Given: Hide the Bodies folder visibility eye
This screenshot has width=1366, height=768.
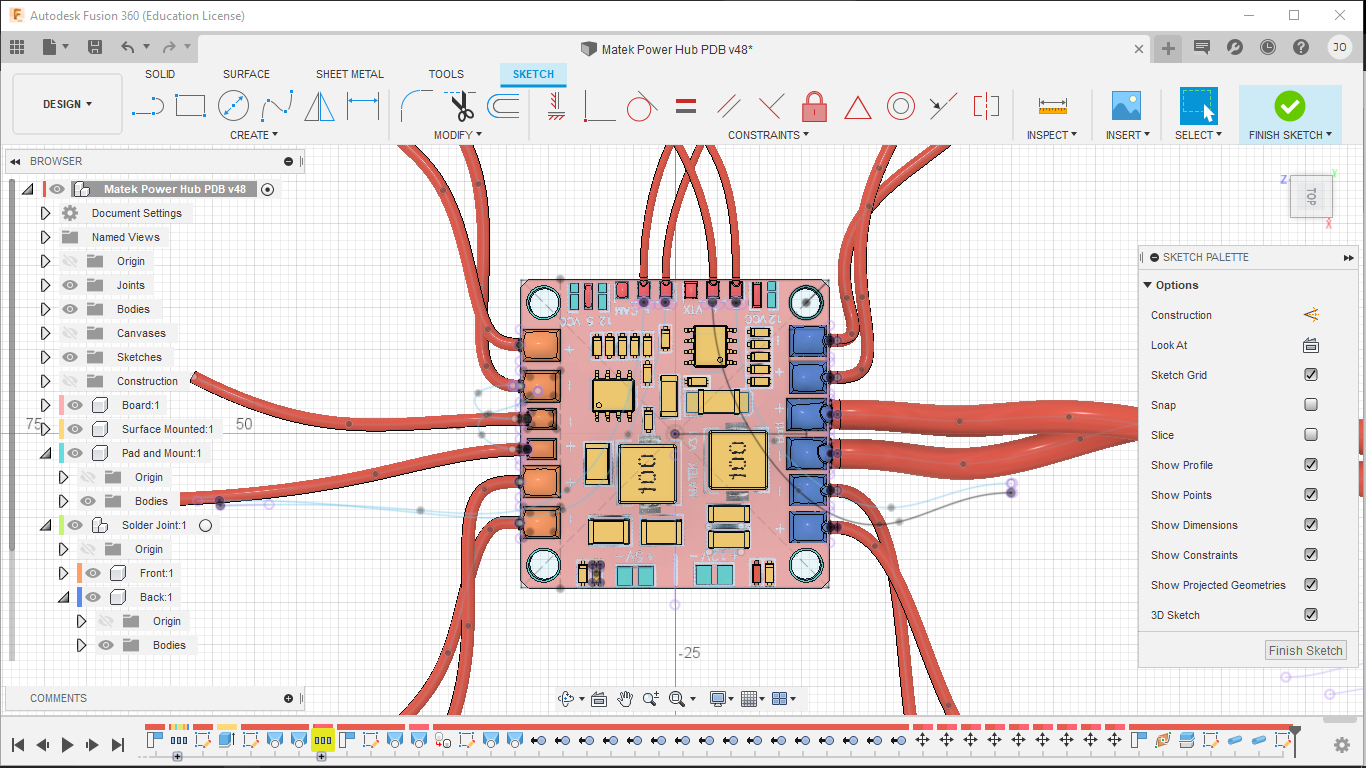Looking at the screenshot, I should point(70,309).
